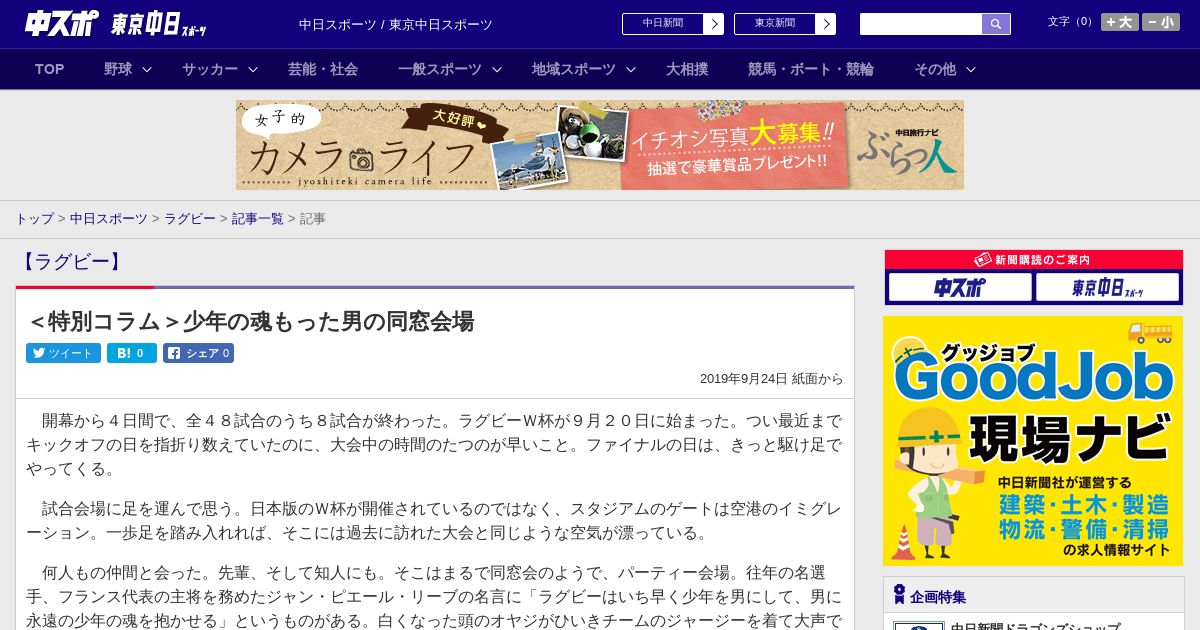The image size is (1200, 630).
Task: Expand the 一般スポーツ dropdown chevron
Action: click(x=497, y=69)
